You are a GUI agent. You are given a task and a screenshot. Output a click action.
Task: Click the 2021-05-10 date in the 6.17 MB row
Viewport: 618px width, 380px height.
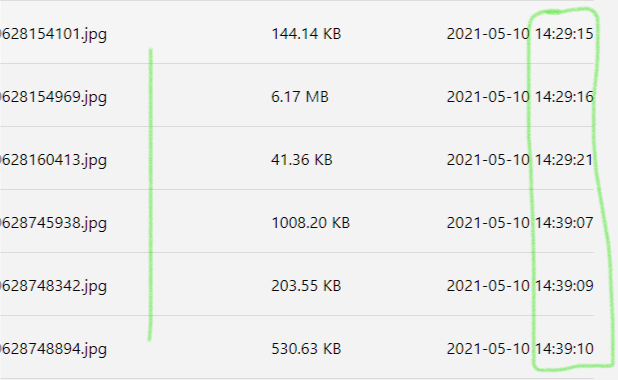(x=488, y=97)
